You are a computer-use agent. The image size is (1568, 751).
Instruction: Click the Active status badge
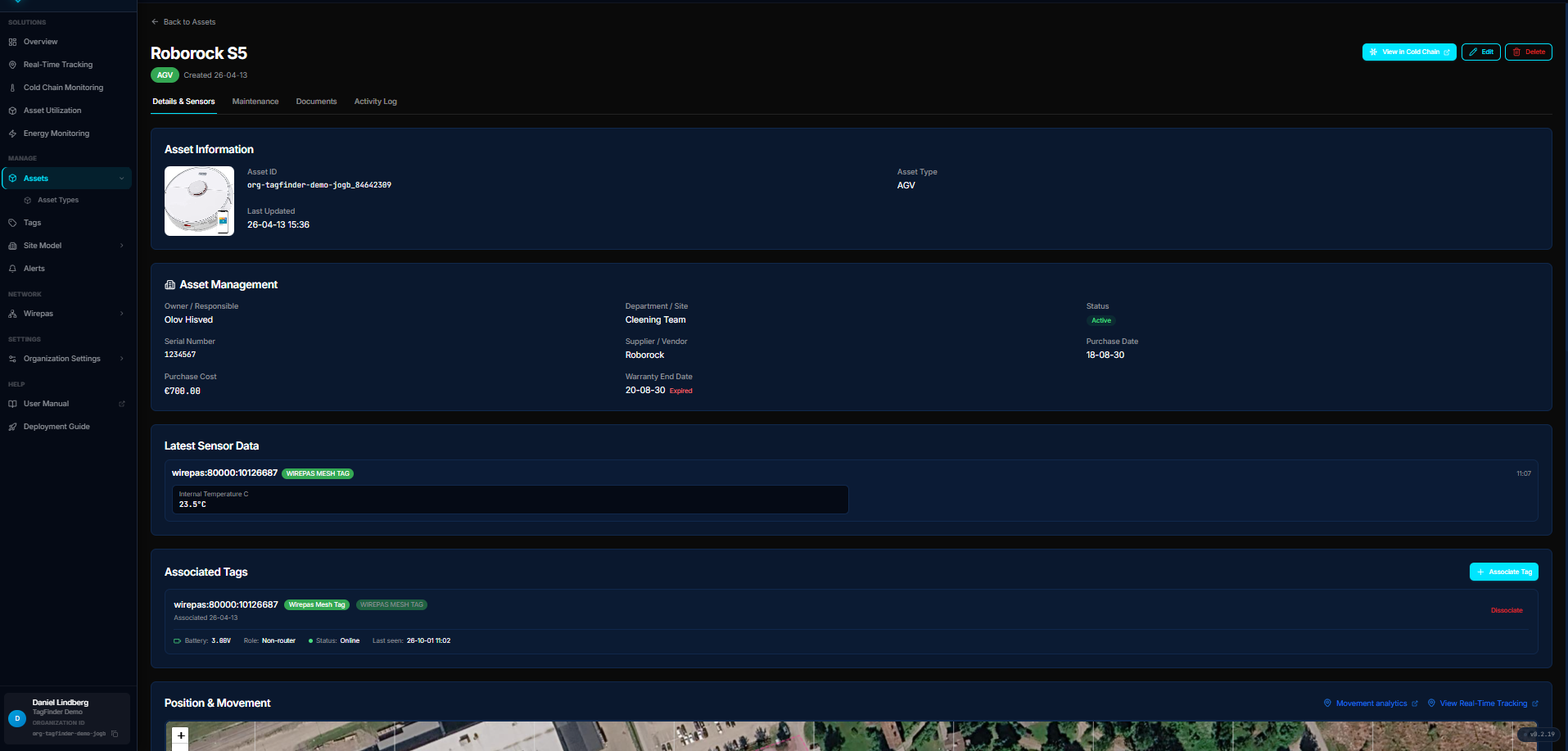[x=1100, y=321]
